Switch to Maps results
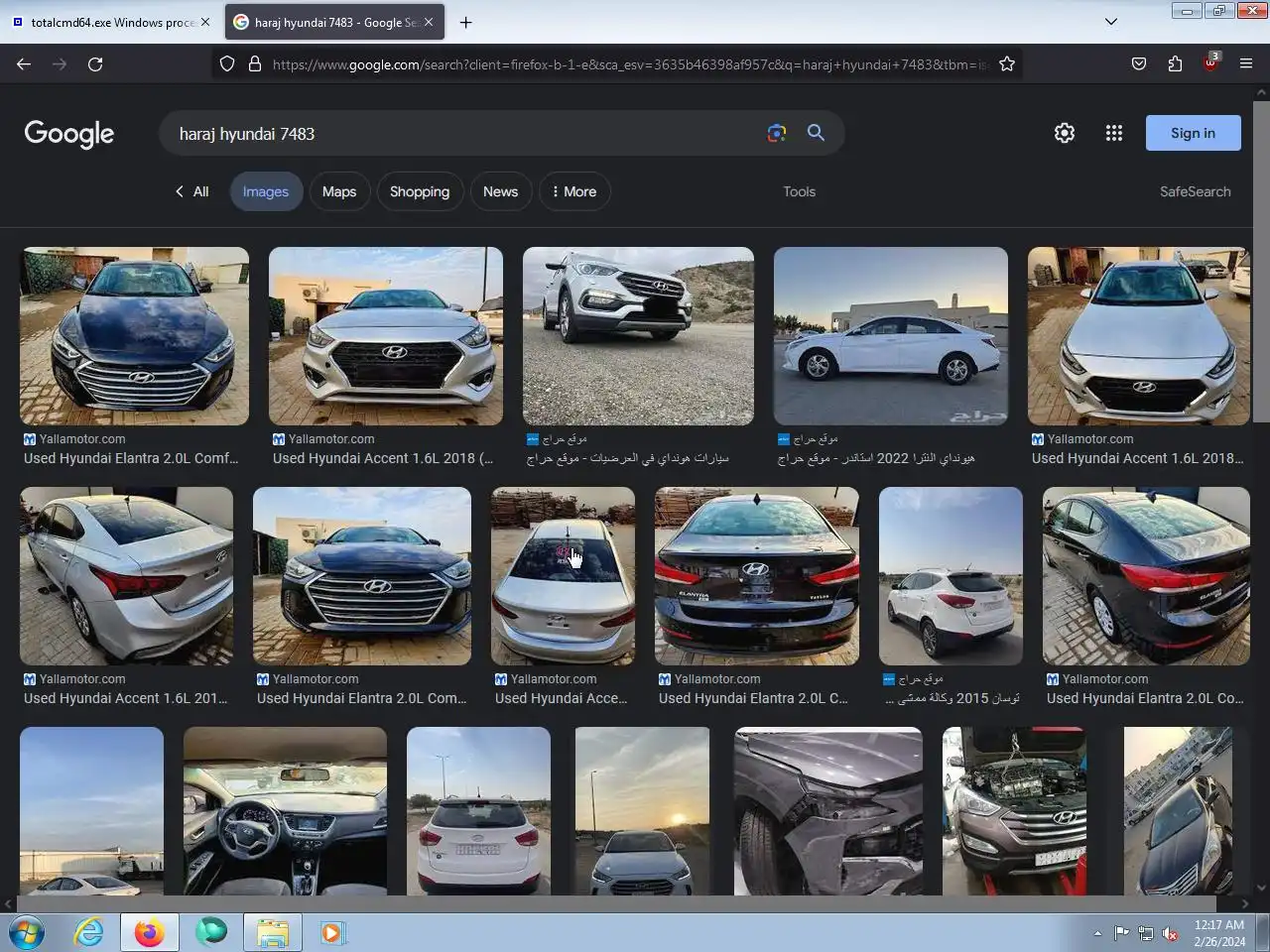The image size is (1270, 952). pyautogui.click(x=339, y=191)
